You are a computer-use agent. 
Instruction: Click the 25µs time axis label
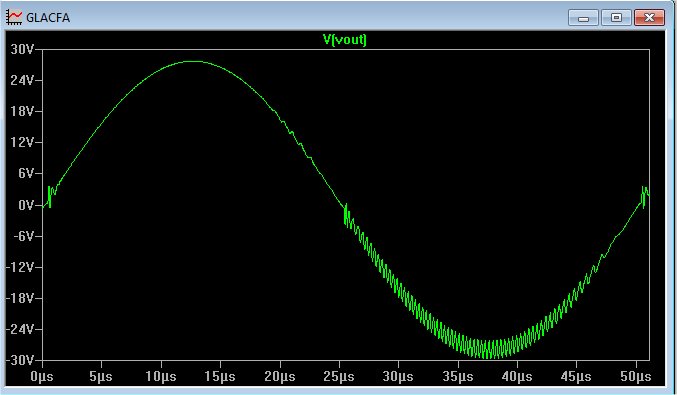point(339,377)
